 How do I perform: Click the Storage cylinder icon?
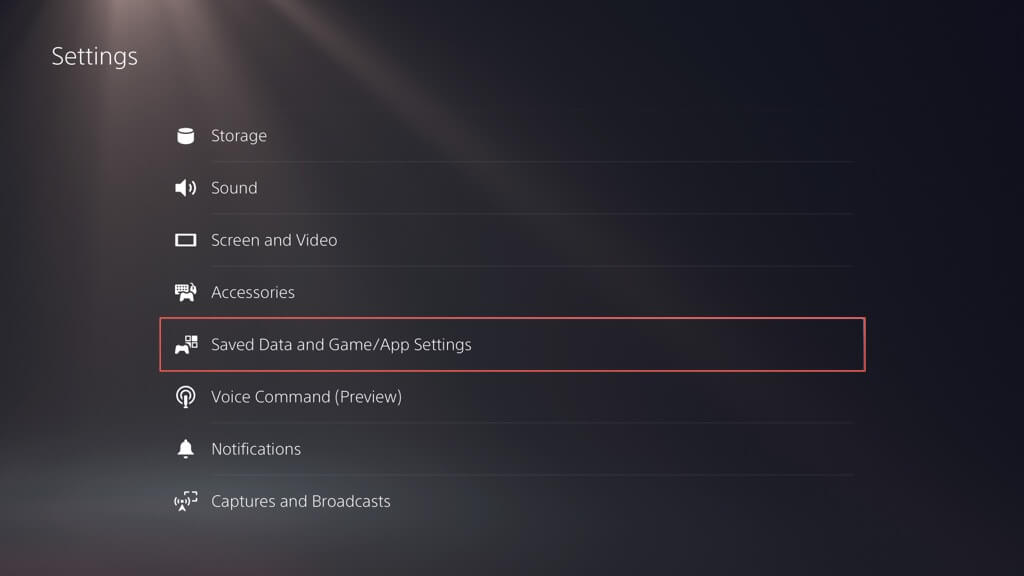click(185, 136)
